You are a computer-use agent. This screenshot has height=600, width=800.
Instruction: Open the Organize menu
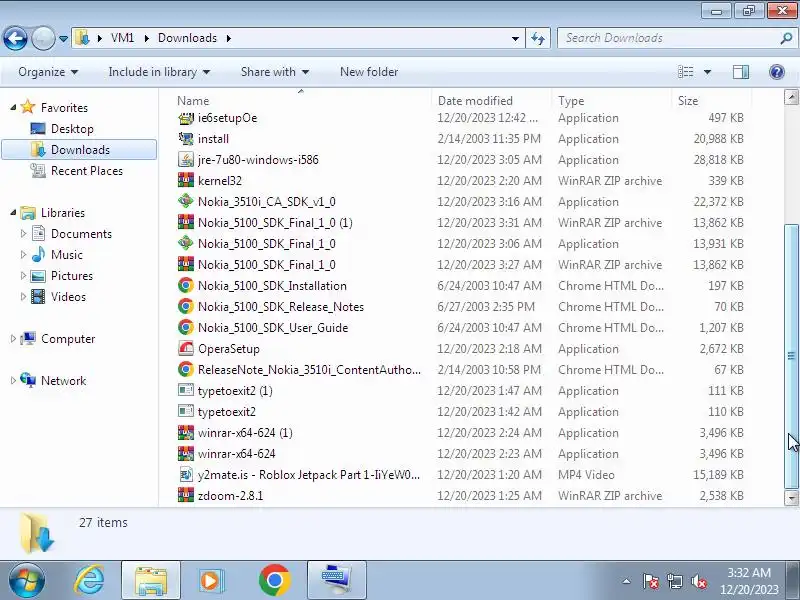coord(48,72)
